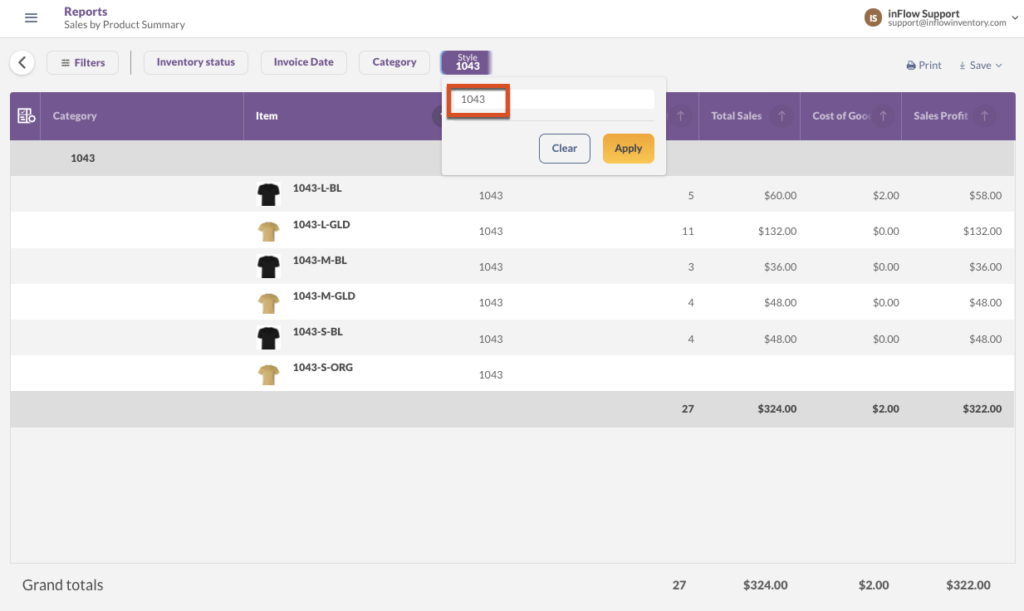1024x611 pixels.
Task: Click the IS user avatar icon
Action: coord(873,17)
